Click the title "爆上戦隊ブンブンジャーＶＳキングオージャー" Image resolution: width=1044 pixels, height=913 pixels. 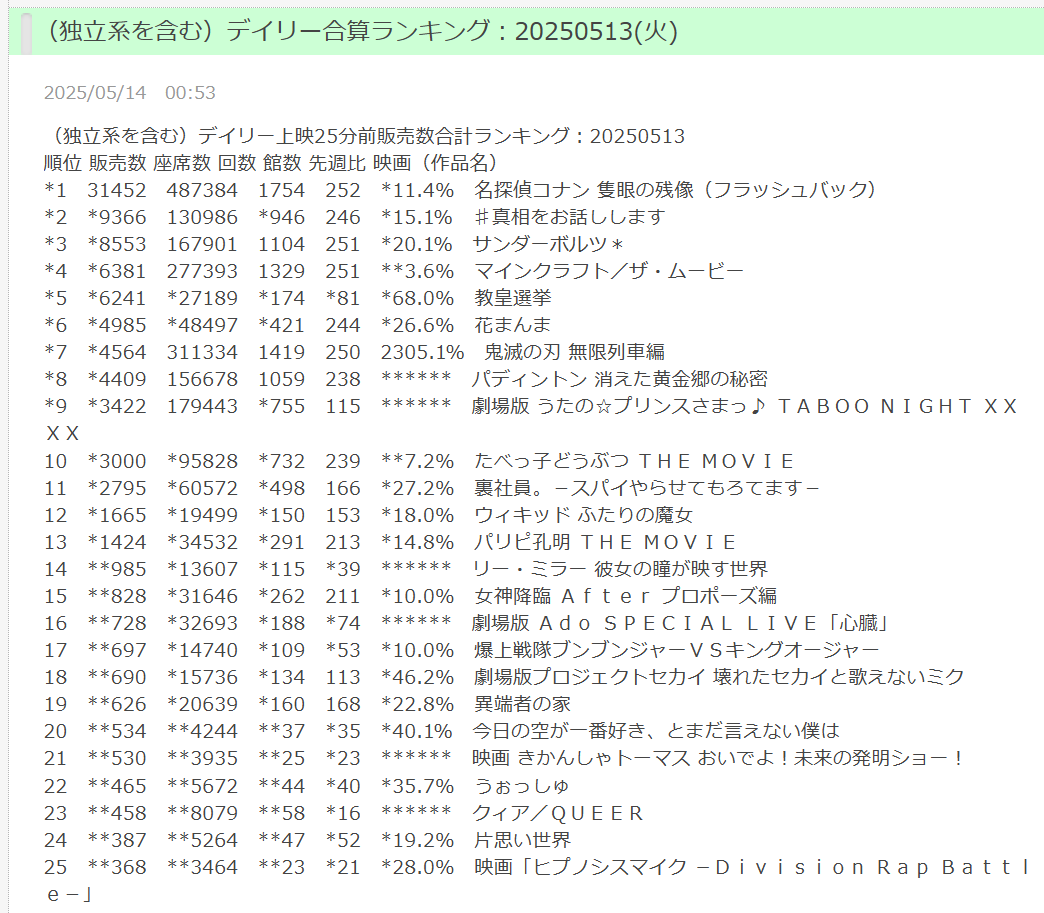tap(676, 650)
